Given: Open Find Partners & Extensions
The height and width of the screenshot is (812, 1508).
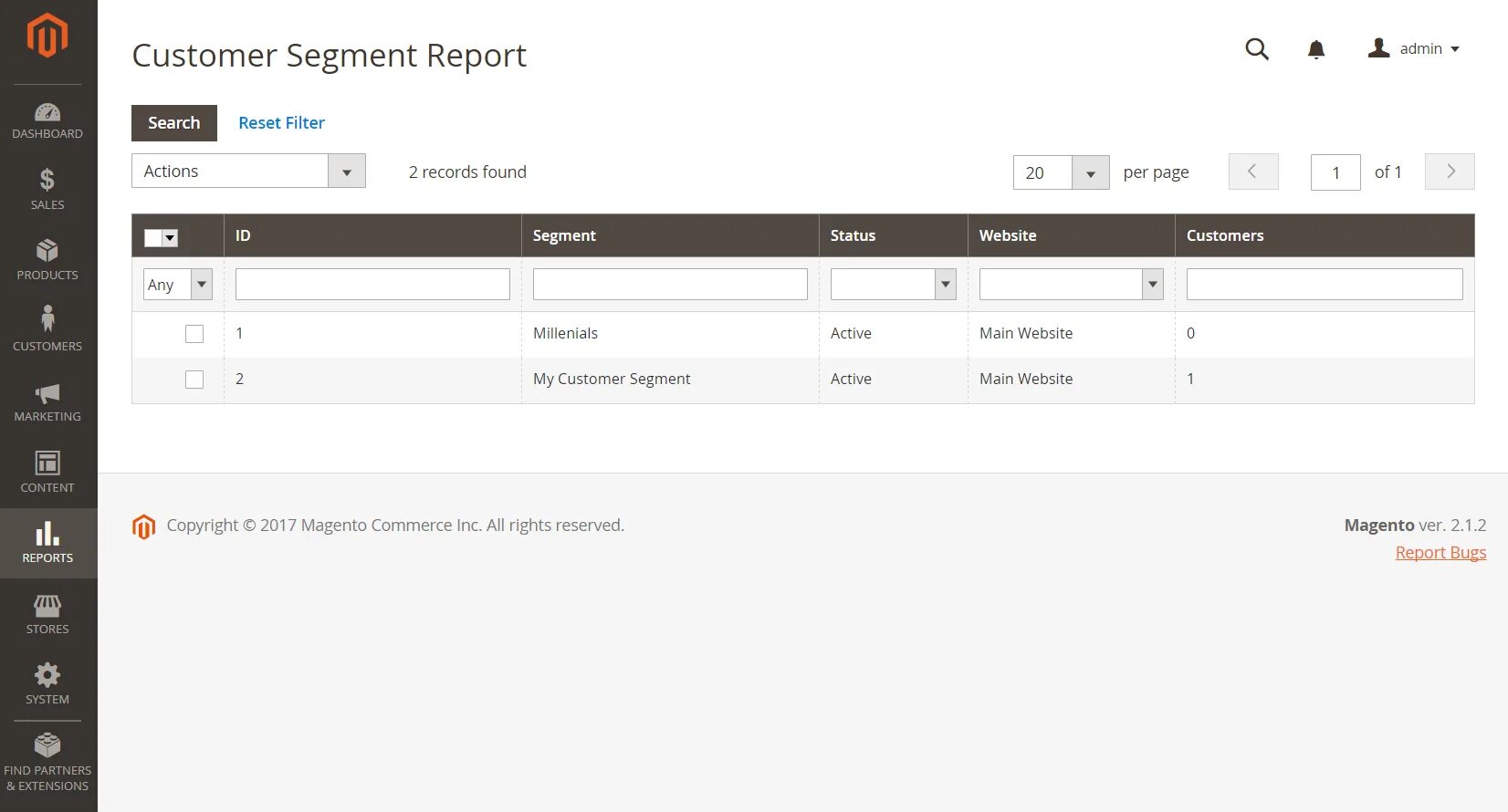Looking at the screenshot, I should coord(47,763).
